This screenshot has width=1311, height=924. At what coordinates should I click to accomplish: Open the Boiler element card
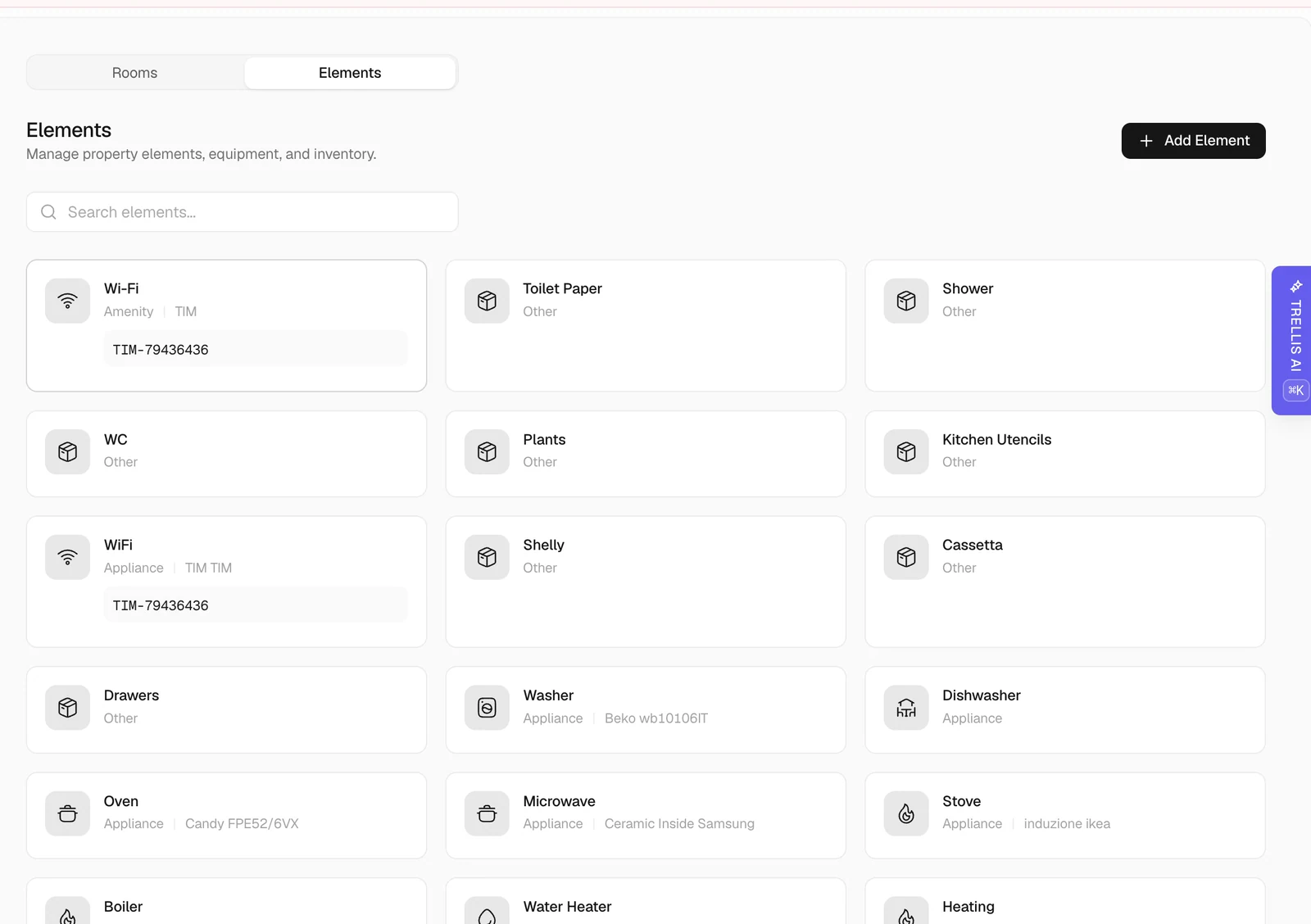click(x=226, y=901)
